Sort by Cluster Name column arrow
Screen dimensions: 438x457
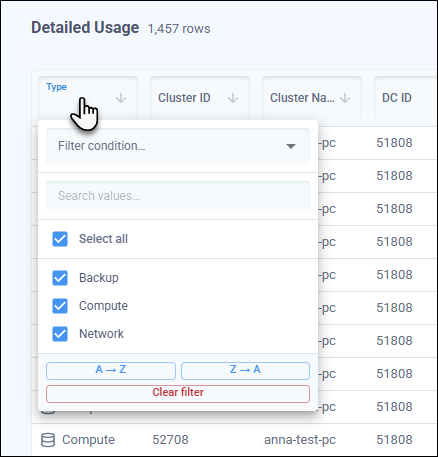coord(345,98)
